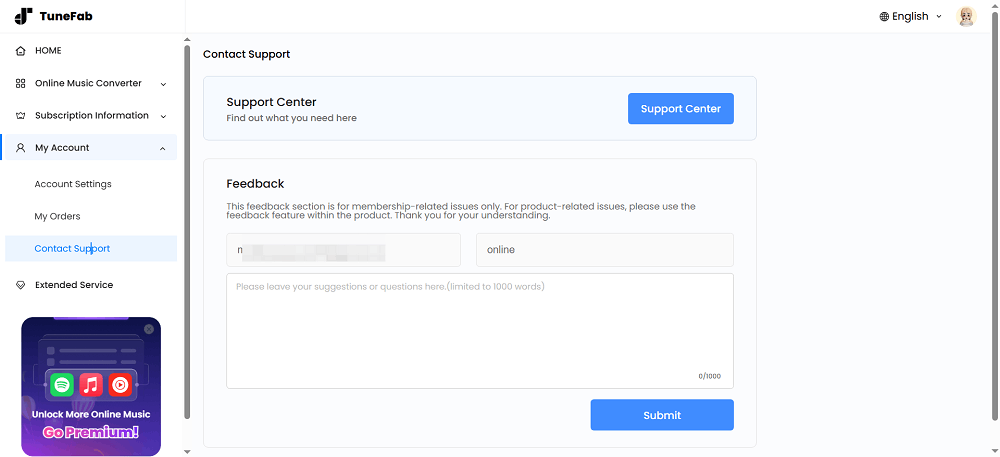Click the Subscription Information crown icon

click(x=20, y=116)
